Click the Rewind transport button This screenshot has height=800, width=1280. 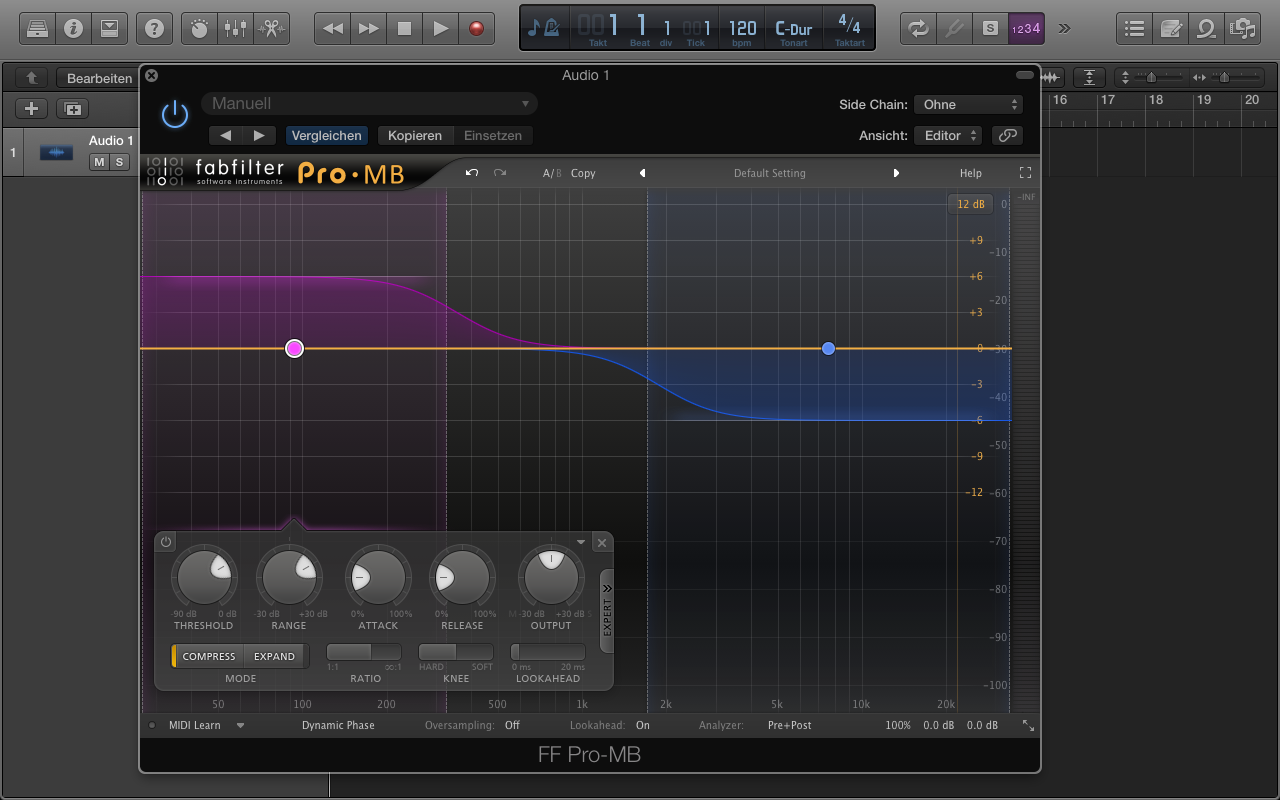[332, 29]
